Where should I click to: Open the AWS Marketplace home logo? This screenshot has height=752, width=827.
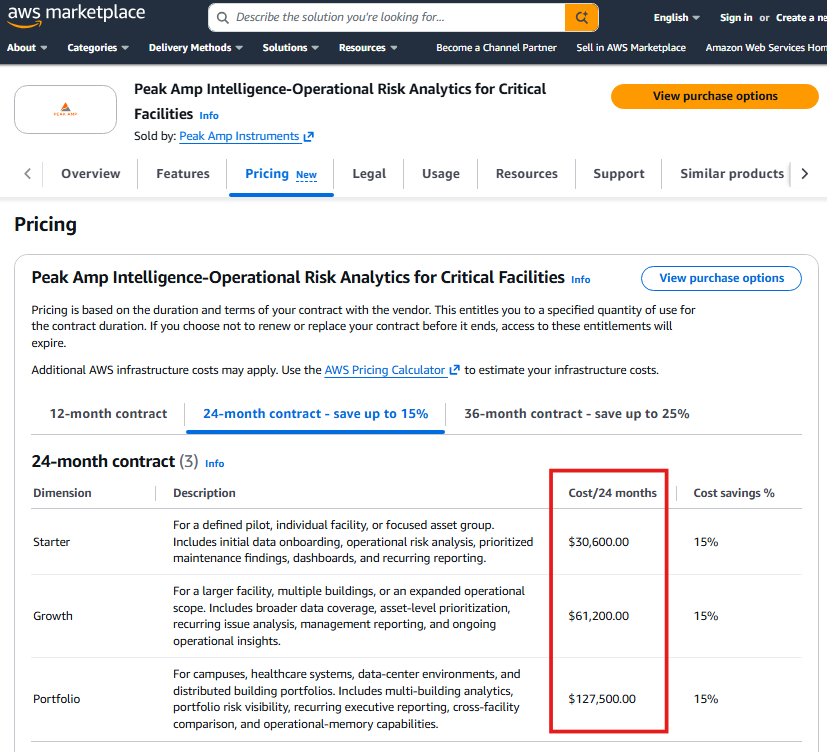coord(76,15)
